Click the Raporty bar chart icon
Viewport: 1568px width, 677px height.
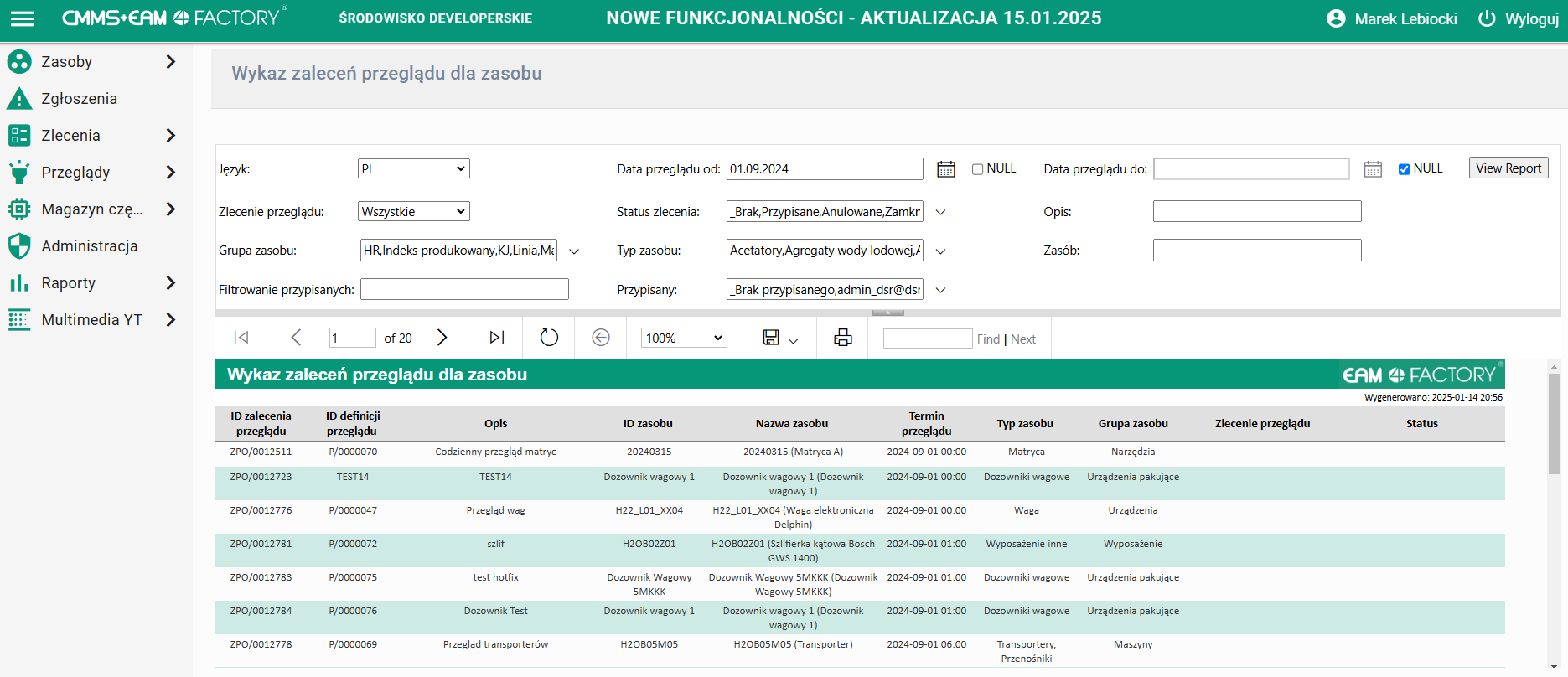click(x=19, y=282)
